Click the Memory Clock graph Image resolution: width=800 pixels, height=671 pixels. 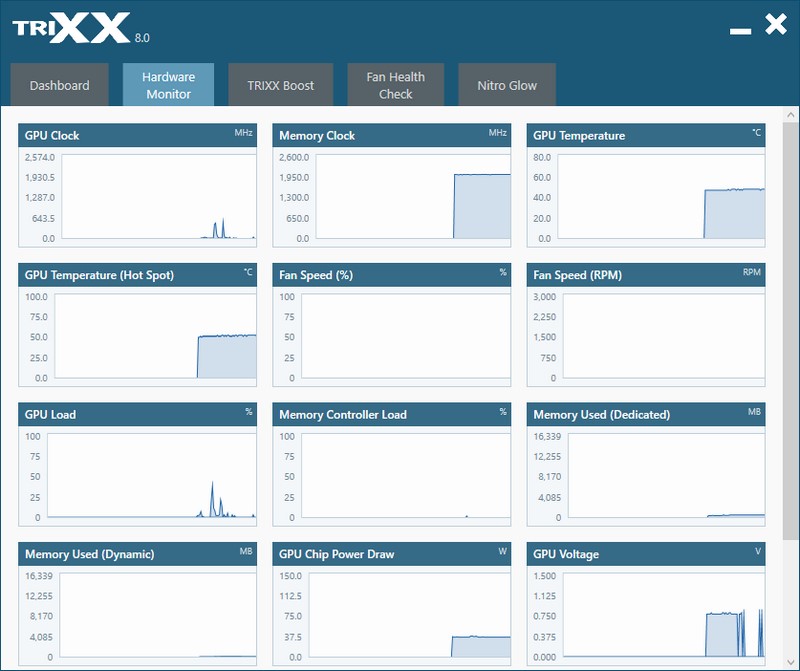tap(413, 196)
